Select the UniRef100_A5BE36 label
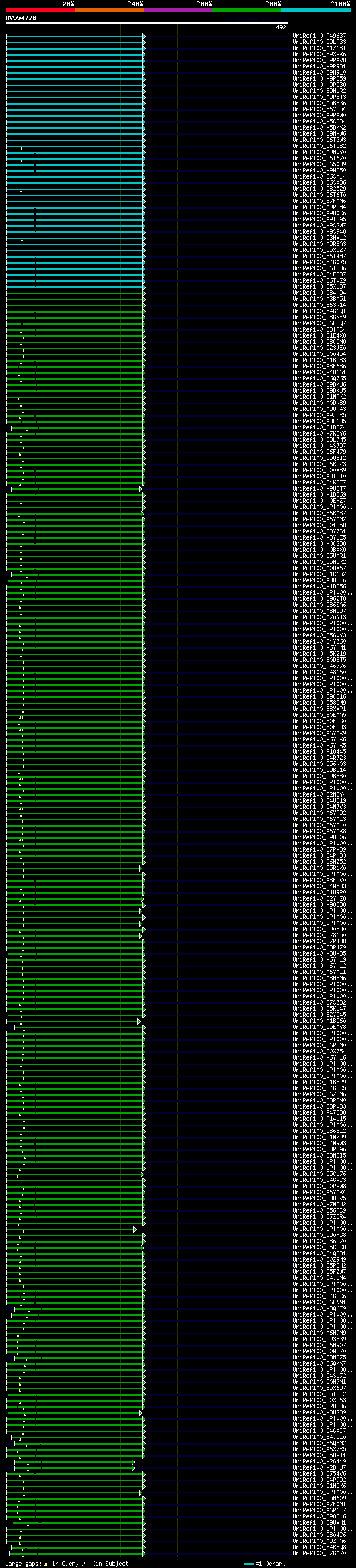Screen dimensions: 356x1568 pos(319,103)
